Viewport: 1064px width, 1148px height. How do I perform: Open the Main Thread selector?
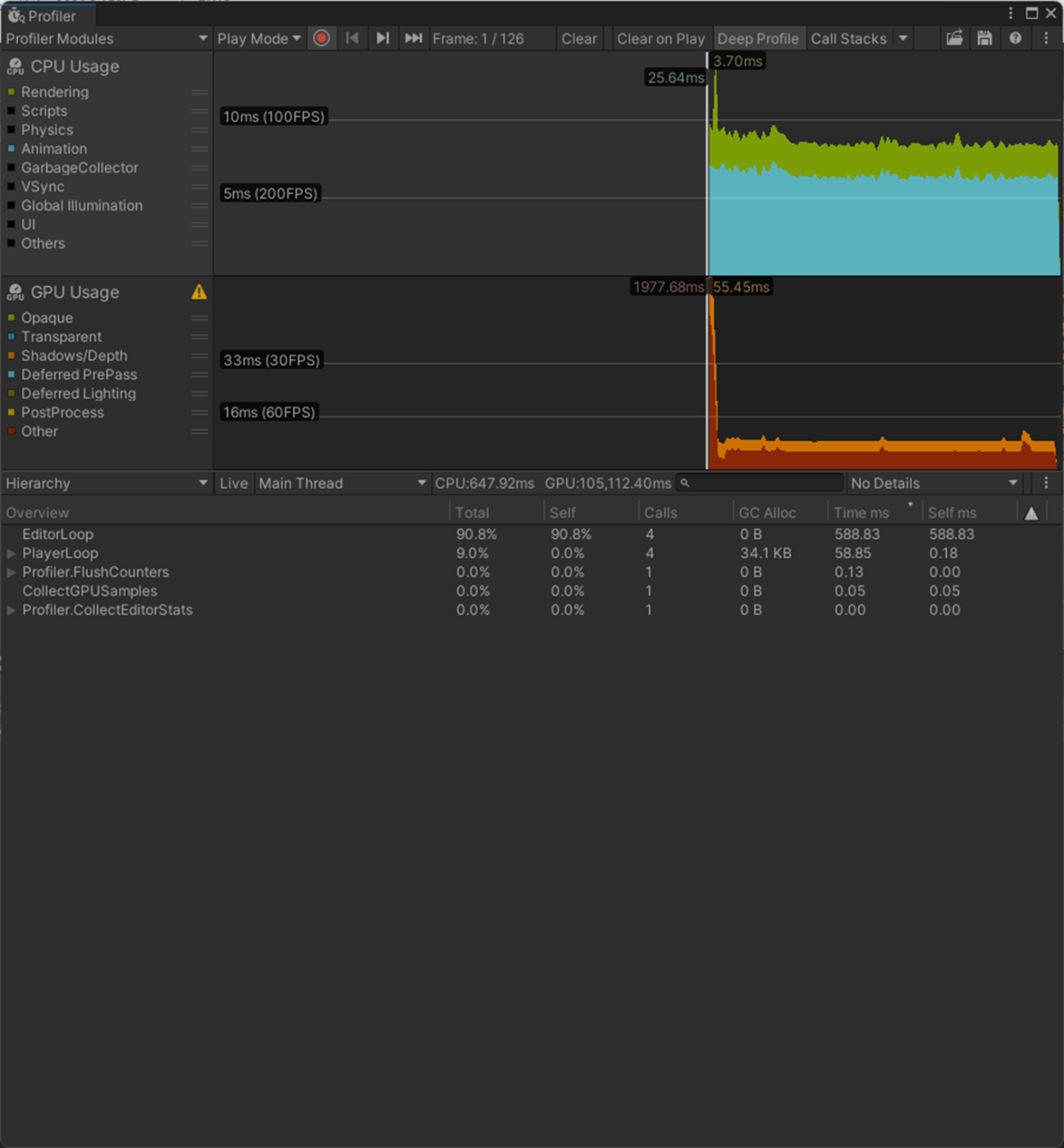pyautogui.click(x=342, y=483)
